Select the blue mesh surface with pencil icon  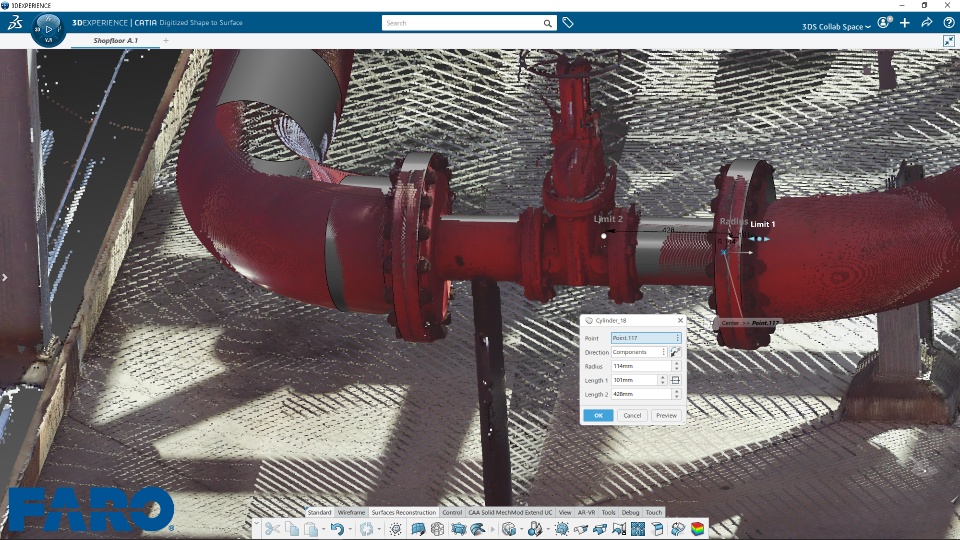coord(418,528)
